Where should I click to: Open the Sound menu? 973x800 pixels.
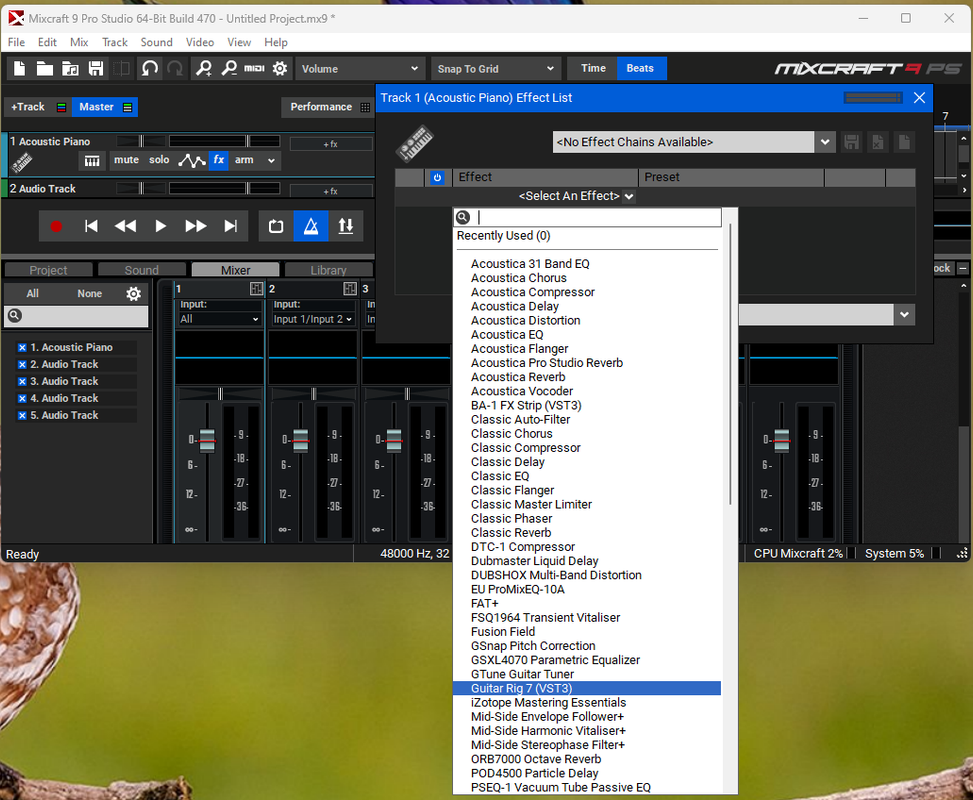156,42
